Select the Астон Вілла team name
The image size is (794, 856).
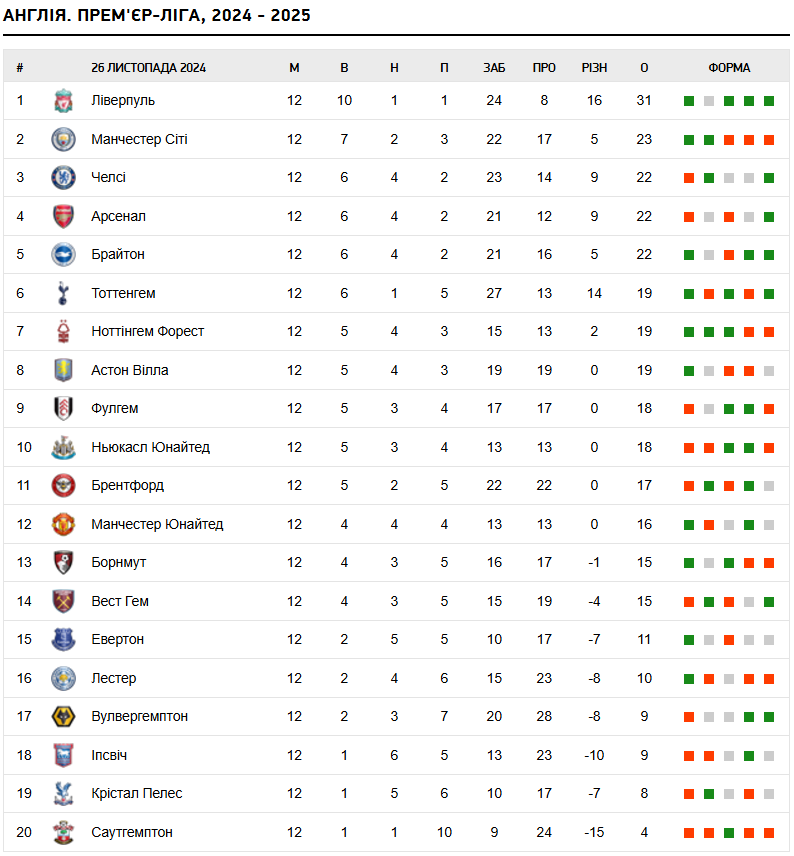pos(130,370)
